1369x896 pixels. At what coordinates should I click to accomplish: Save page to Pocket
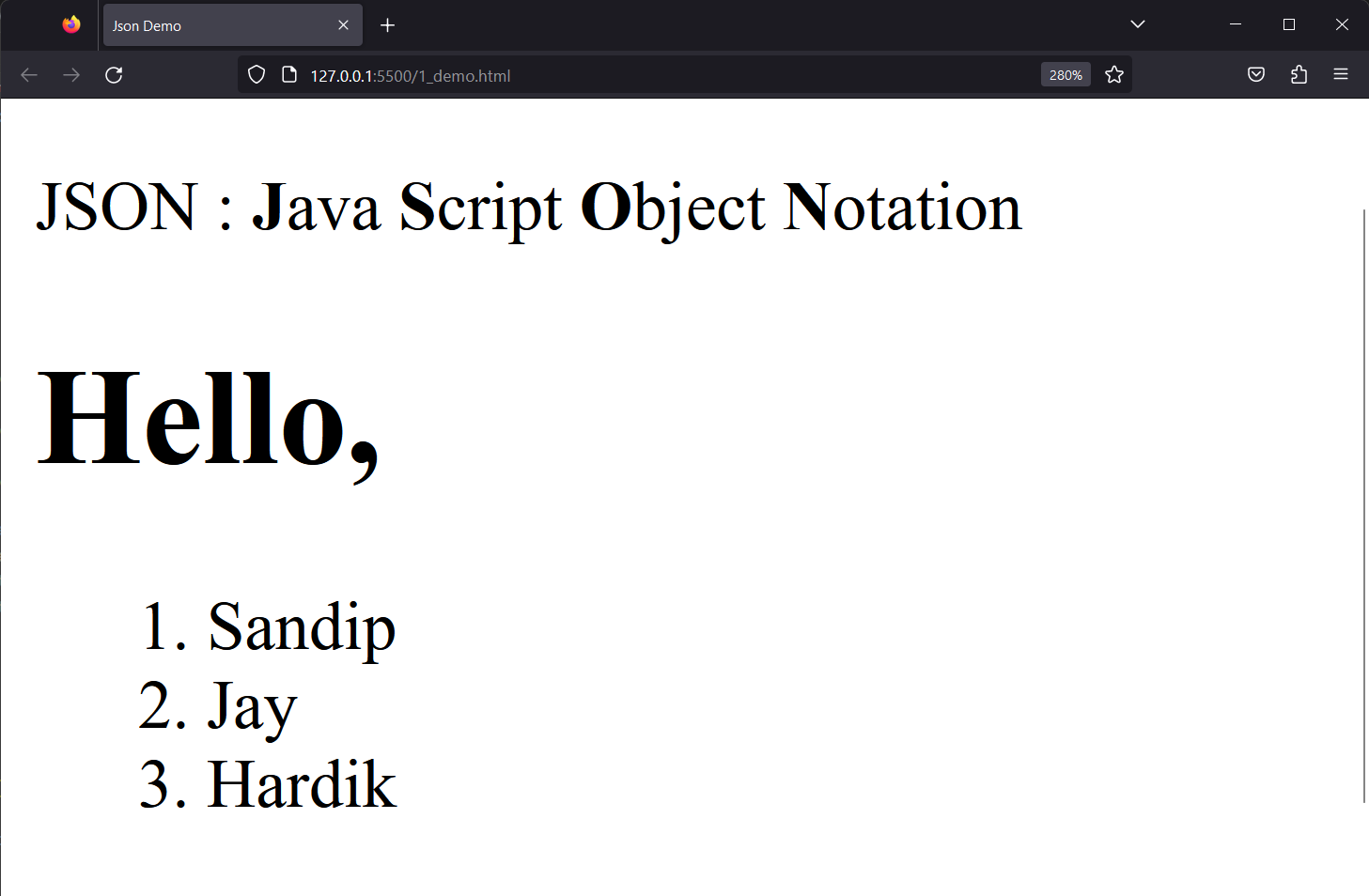[x=1256, y=75]
